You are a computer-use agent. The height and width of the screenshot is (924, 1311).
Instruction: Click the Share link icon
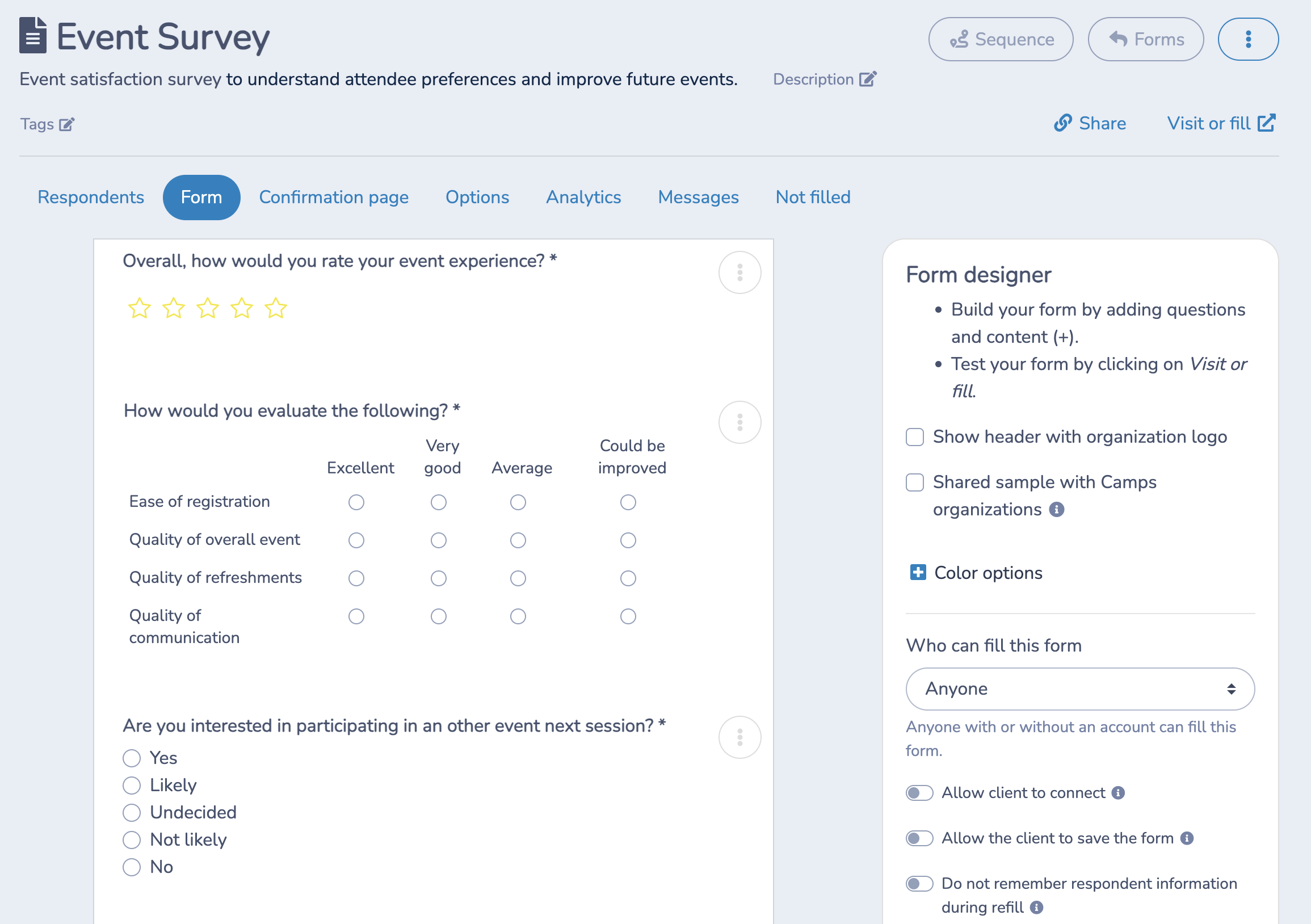1064,123
